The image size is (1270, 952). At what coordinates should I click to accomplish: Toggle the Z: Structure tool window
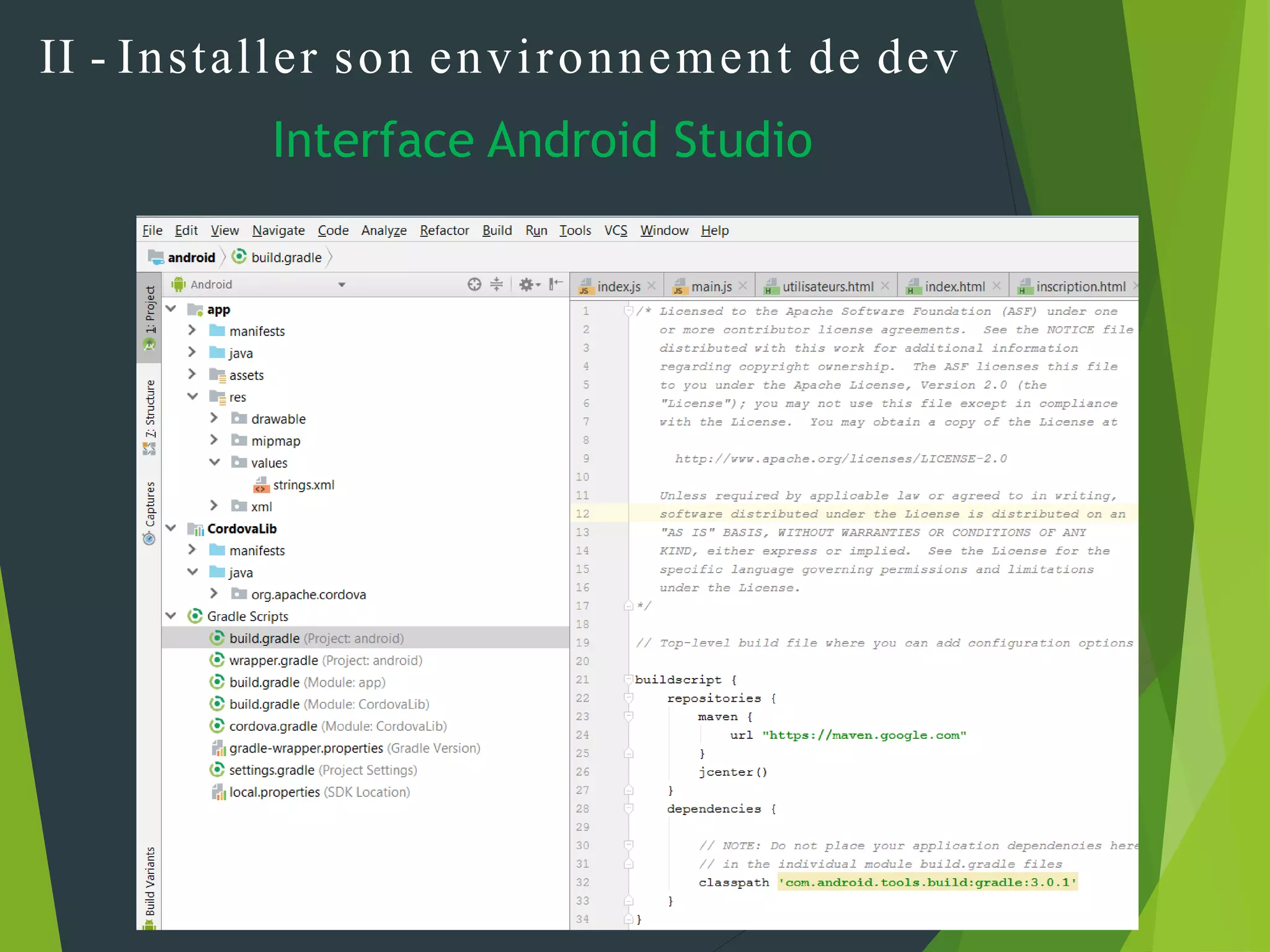coord(149,417)
